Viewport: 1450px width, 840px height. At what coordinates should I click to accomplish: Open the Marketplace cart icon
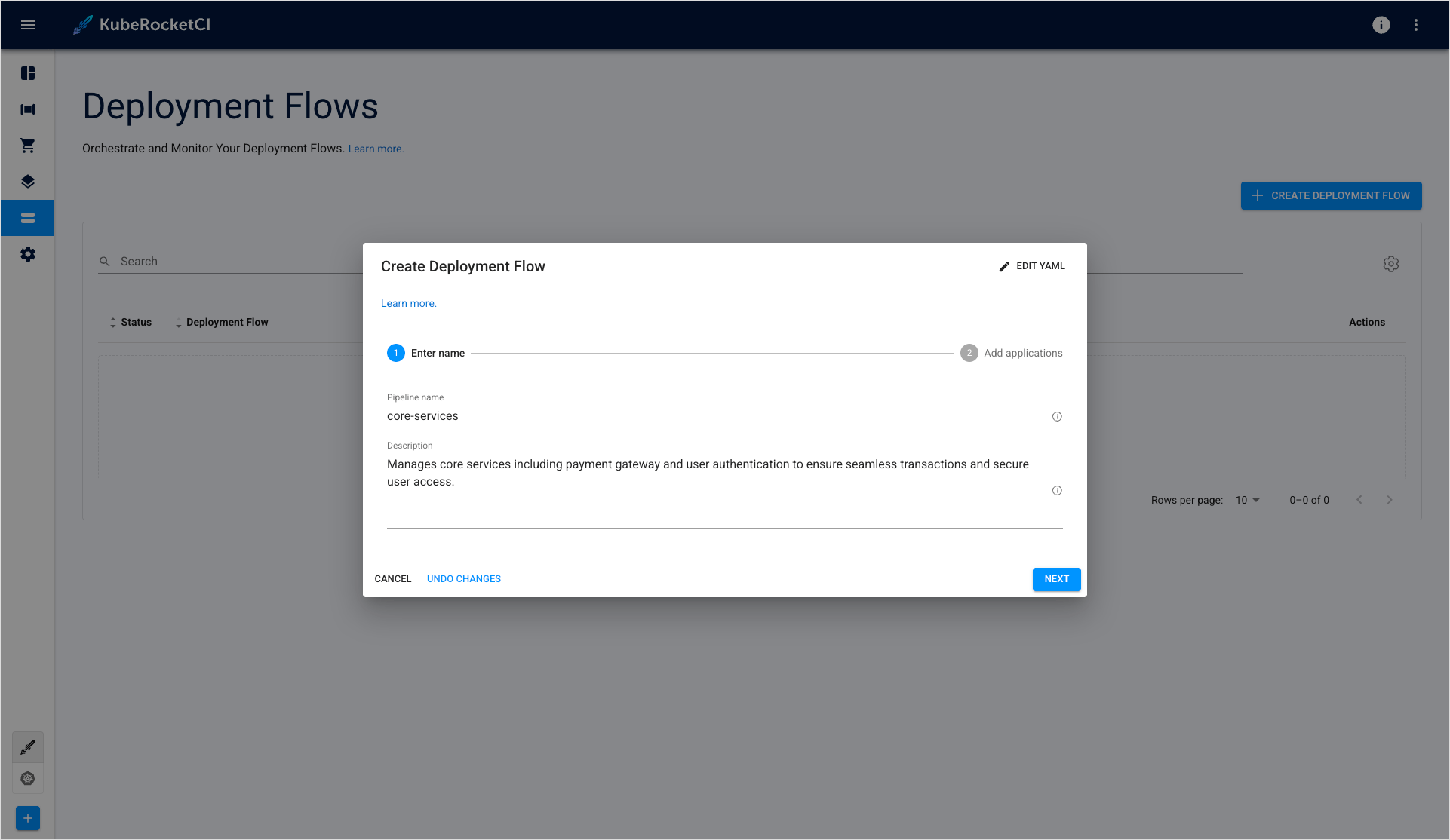28,146
